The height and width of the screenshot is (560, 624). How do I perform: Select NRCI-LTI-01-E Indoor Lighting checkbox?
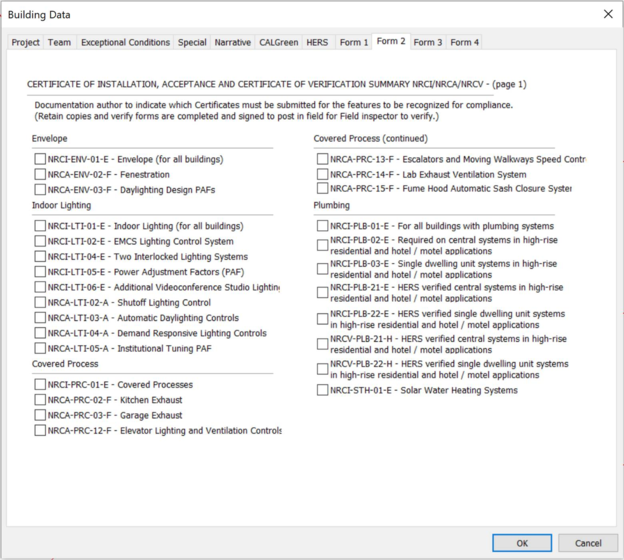[40, 226]
